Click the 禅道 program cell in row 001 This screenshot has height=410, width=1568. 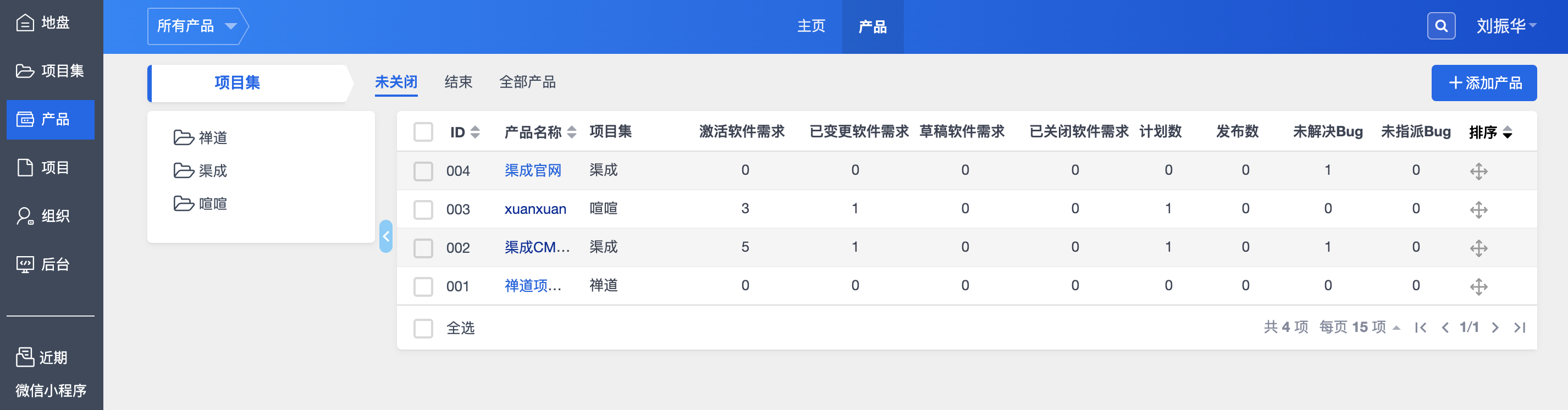click(603, 285)
